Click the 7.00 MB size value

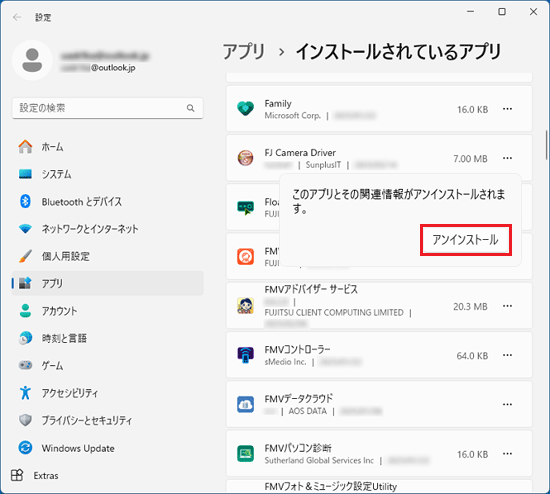tap(470, 159)
